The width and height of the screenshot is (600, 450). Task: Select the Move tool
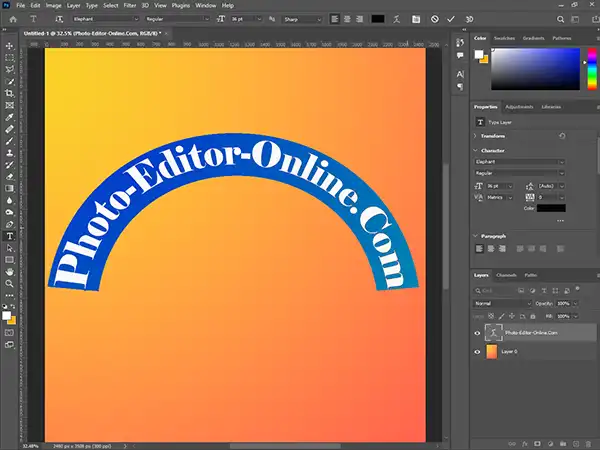click(10, 46)
